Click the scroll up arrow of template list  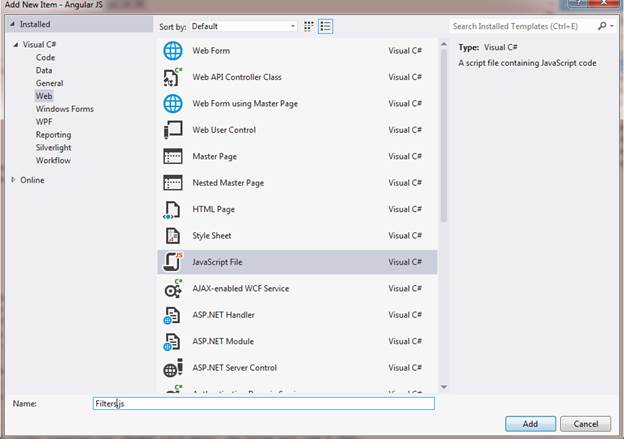tap(444, 44)
